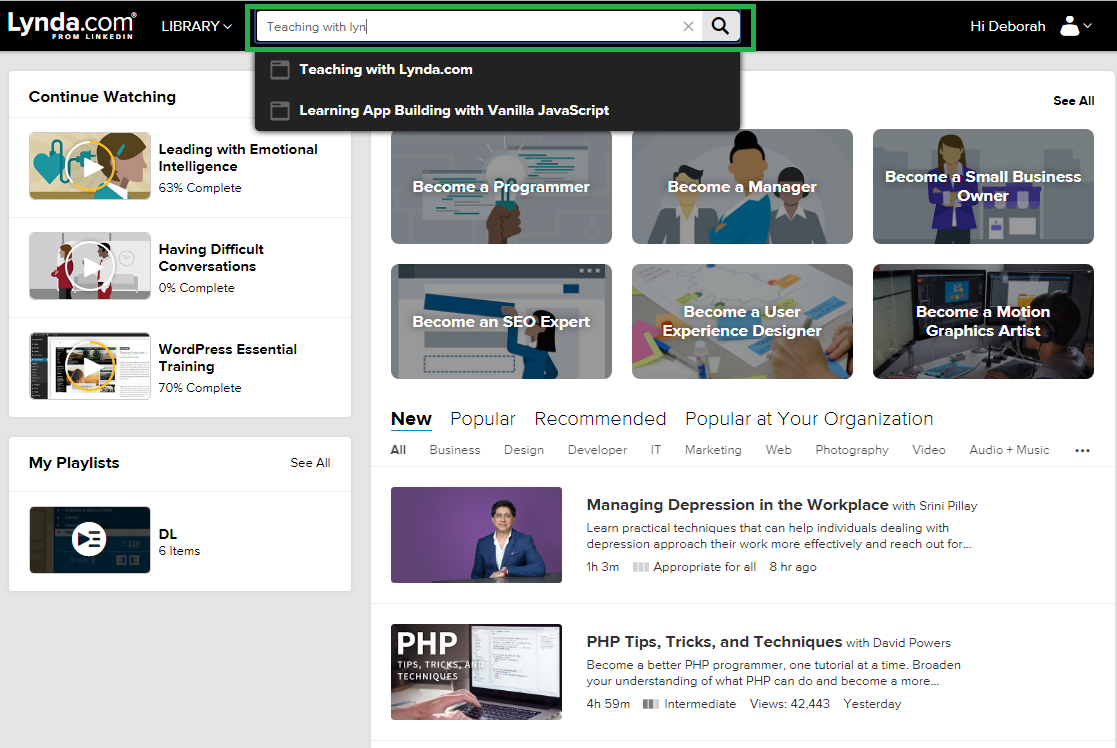This screenshot has width=1117, height=748.
Task: Play Having Difficult Conversations thumbnail
Action: pyautogui.click(x=90, y=266)
